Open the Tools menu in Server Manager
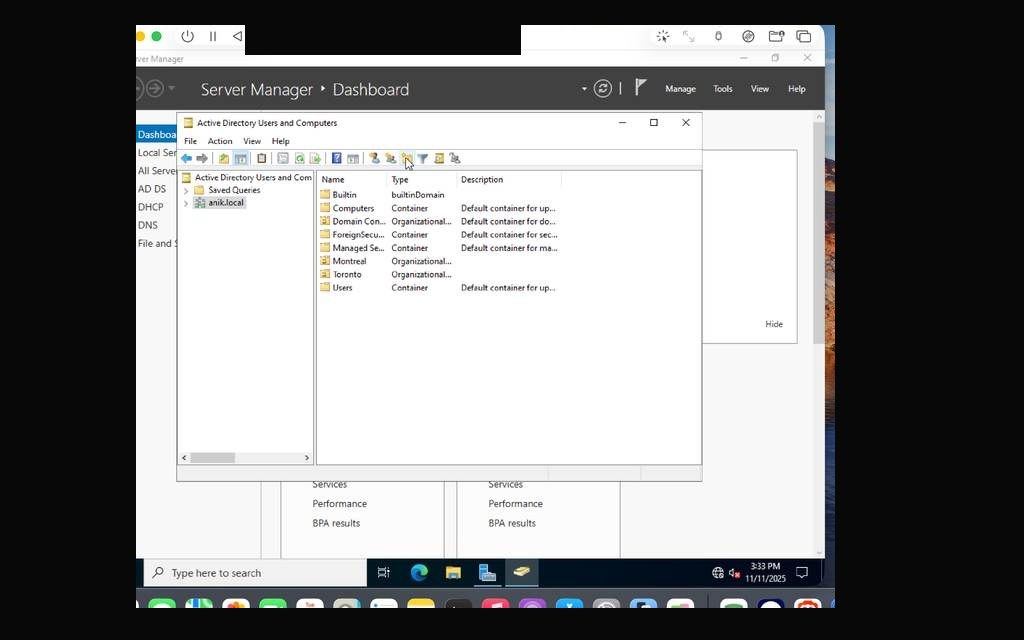Viewport: 1024px width, 640px height. (x=722, y=89)
